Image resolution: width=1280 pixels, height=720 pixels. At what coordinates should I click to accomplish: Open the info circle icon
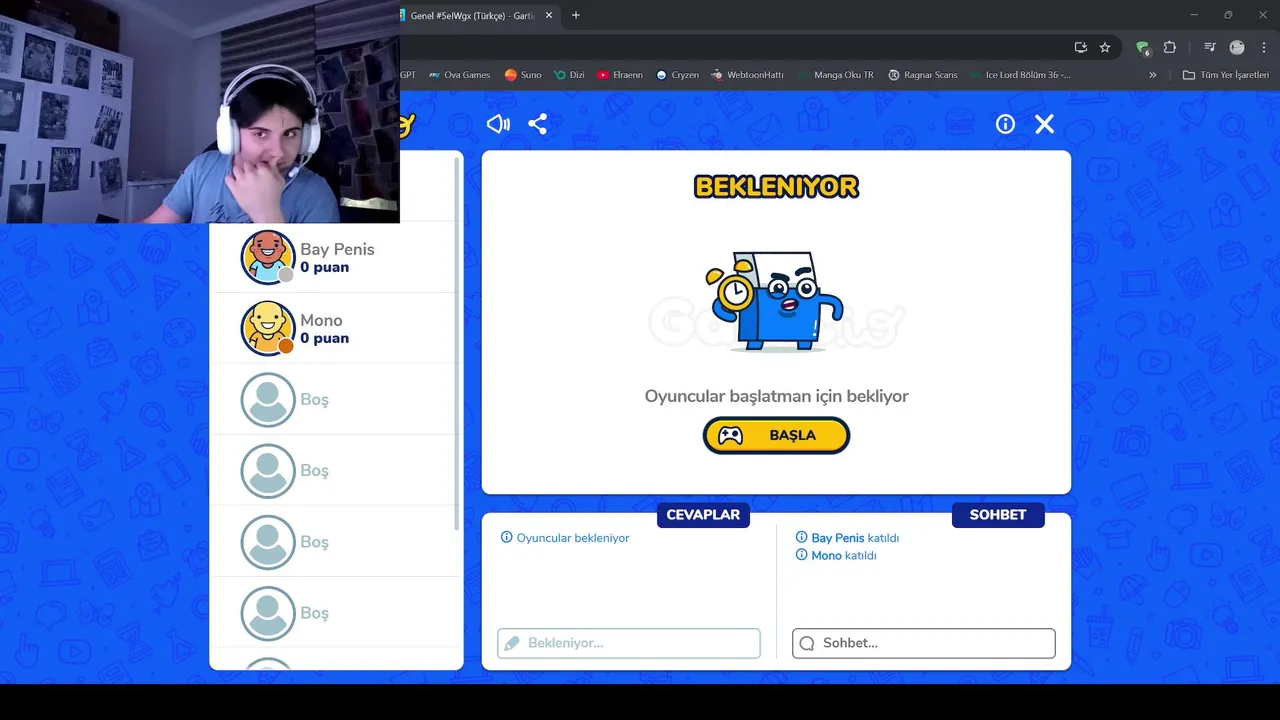1005,124
